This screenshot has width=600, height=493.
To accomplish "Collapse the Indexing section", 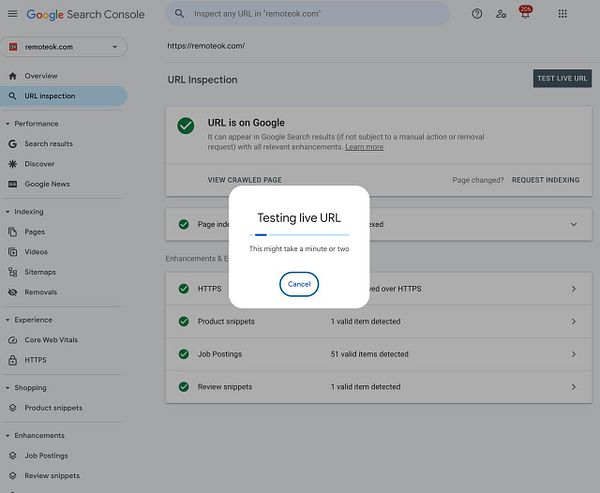I will (x=7, y=212).
